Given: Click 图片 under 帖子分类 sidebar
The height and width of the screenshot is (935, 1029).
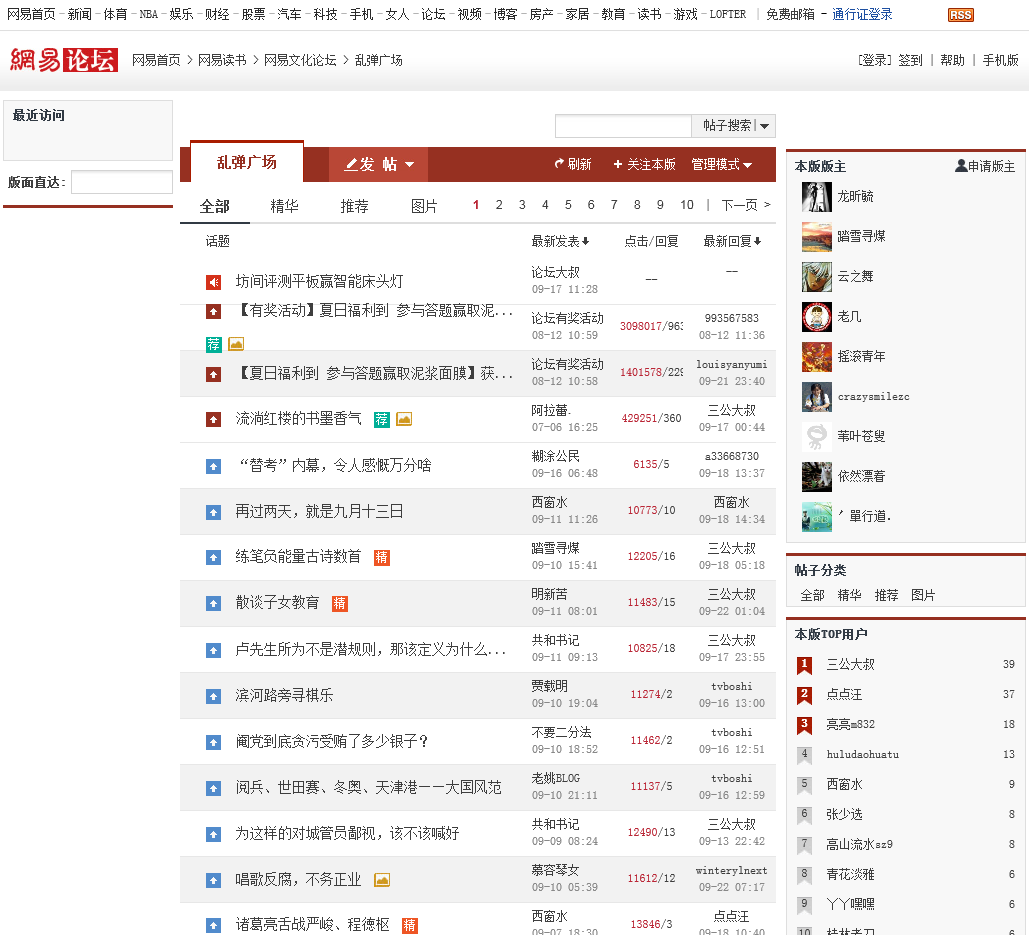Looking at the screenshot, I should (923, 595).
